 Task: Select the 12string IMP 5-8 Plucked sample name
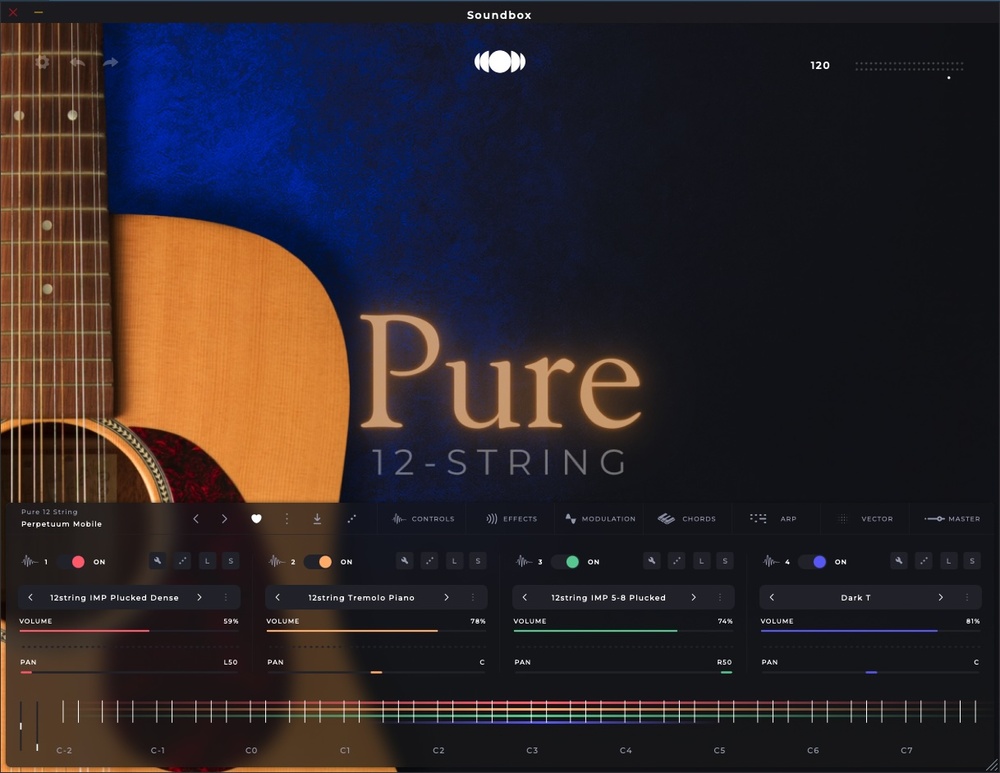608,598
